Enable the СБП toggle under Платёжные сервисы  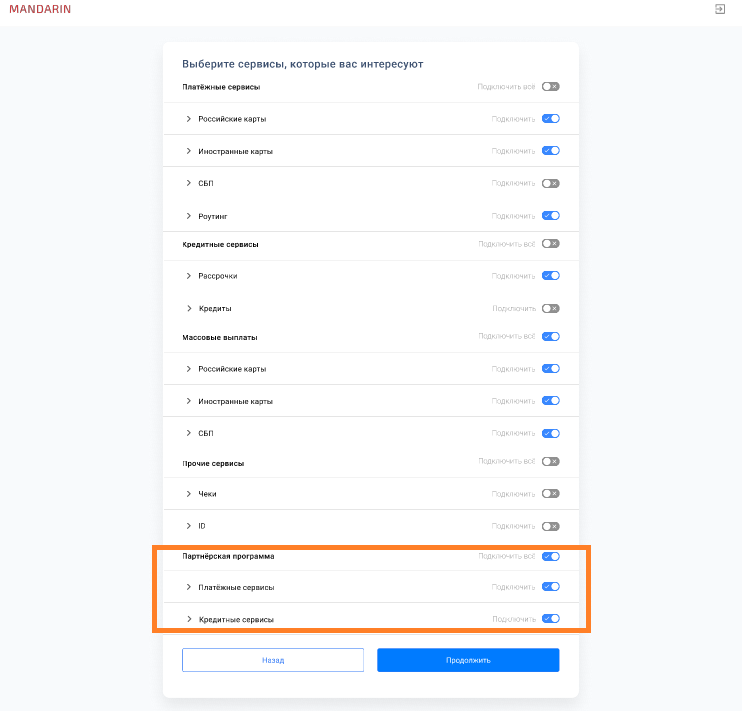point(550,184)
